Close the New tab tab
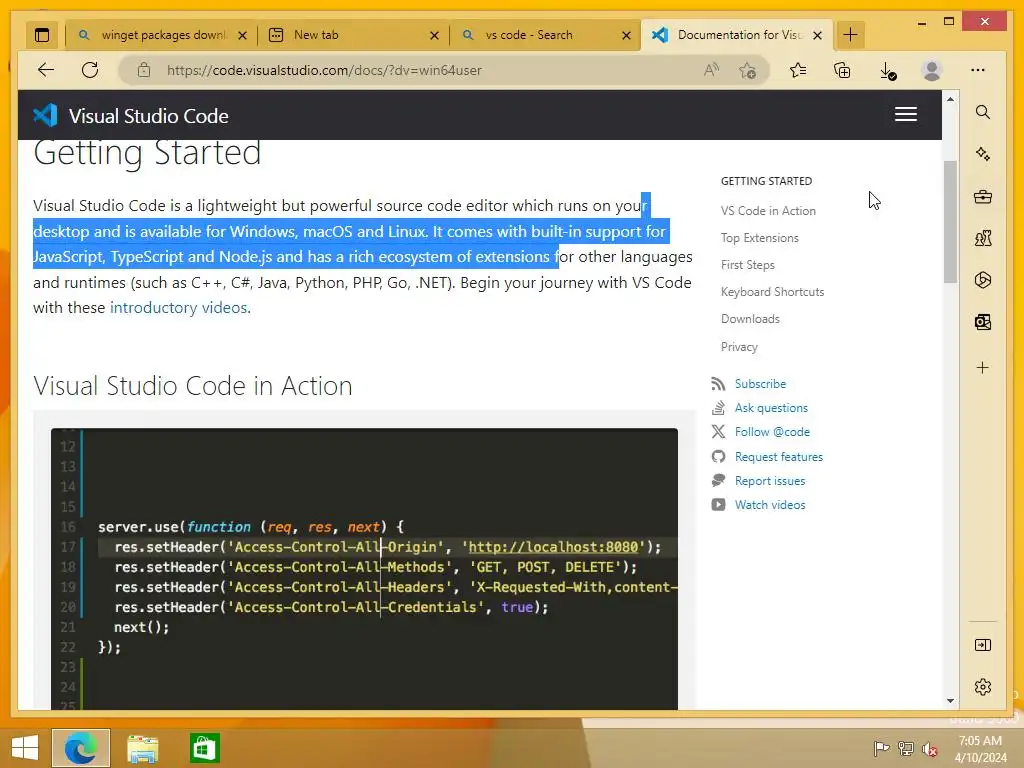This screenshot has width=1024, height=768. tap(434, 35)
